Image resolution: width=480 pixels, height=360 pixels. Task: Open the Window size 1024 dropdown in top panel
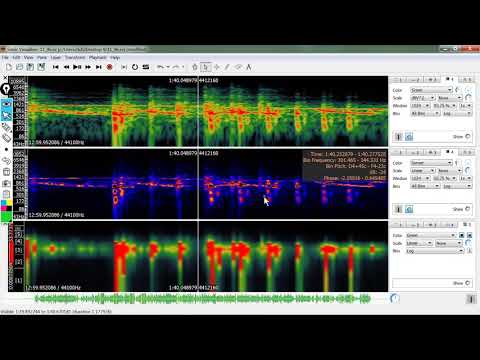[420, 106]
